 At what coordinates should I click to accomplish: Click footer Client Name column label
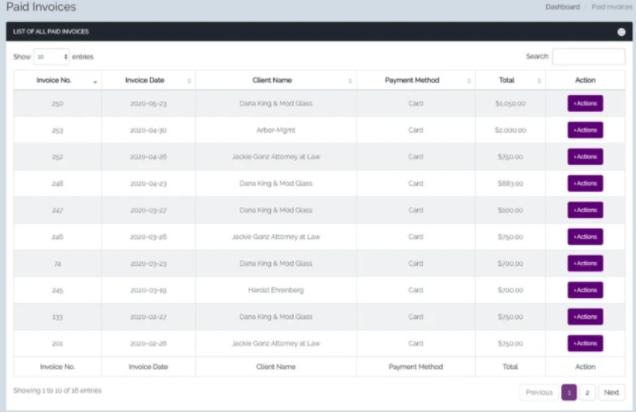[276, 367]
